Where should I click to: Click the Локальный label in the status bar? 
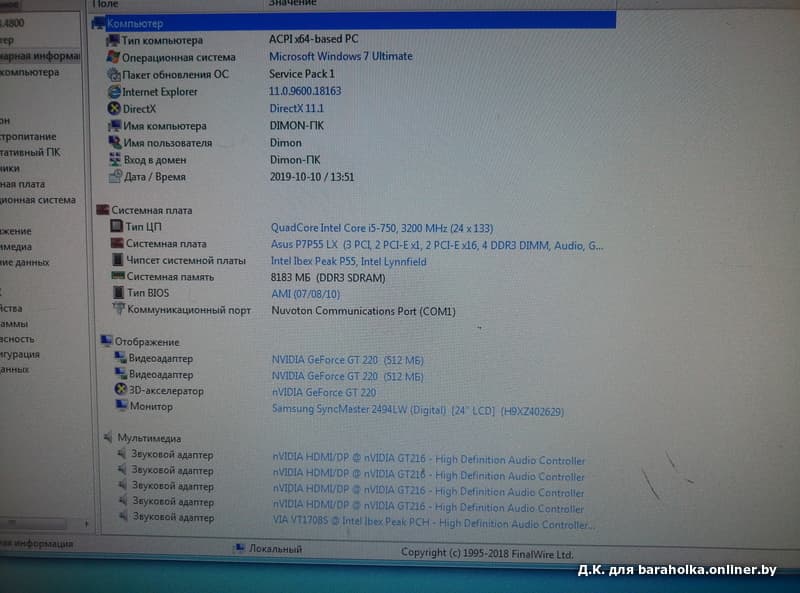point(275,549)
